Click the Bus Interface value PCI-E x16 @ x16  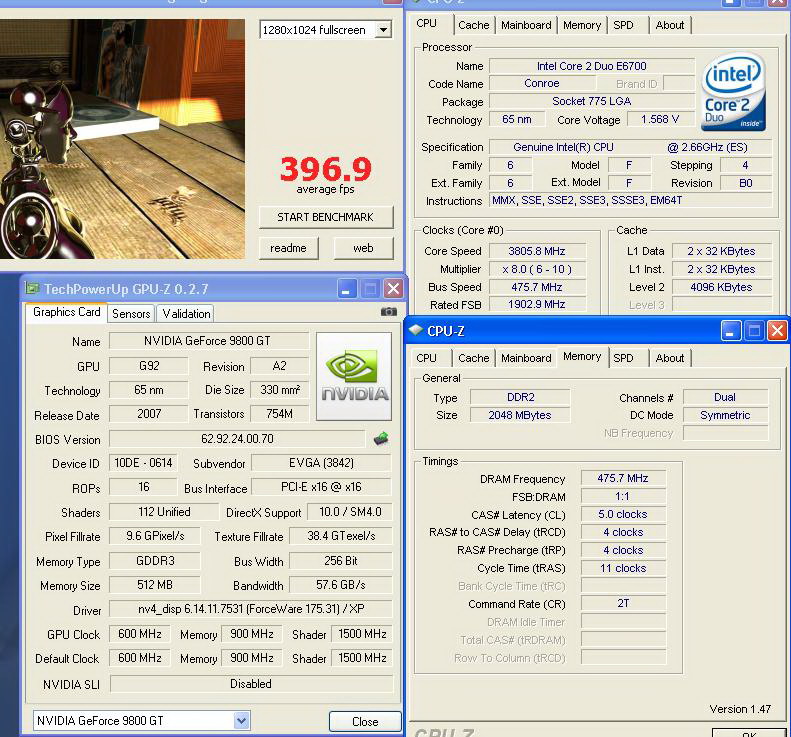(x=321, y=487)
